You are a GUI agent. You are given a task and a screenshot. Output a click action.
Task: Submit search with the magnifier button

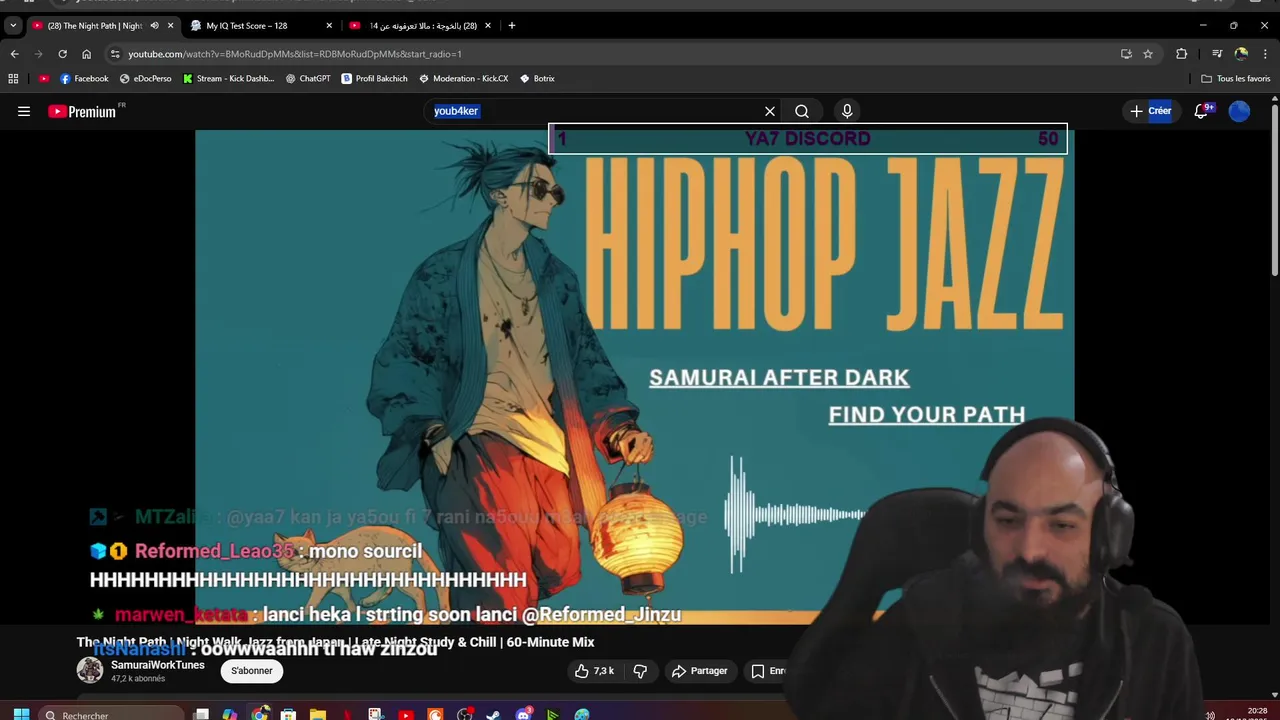tap(802, 111)
